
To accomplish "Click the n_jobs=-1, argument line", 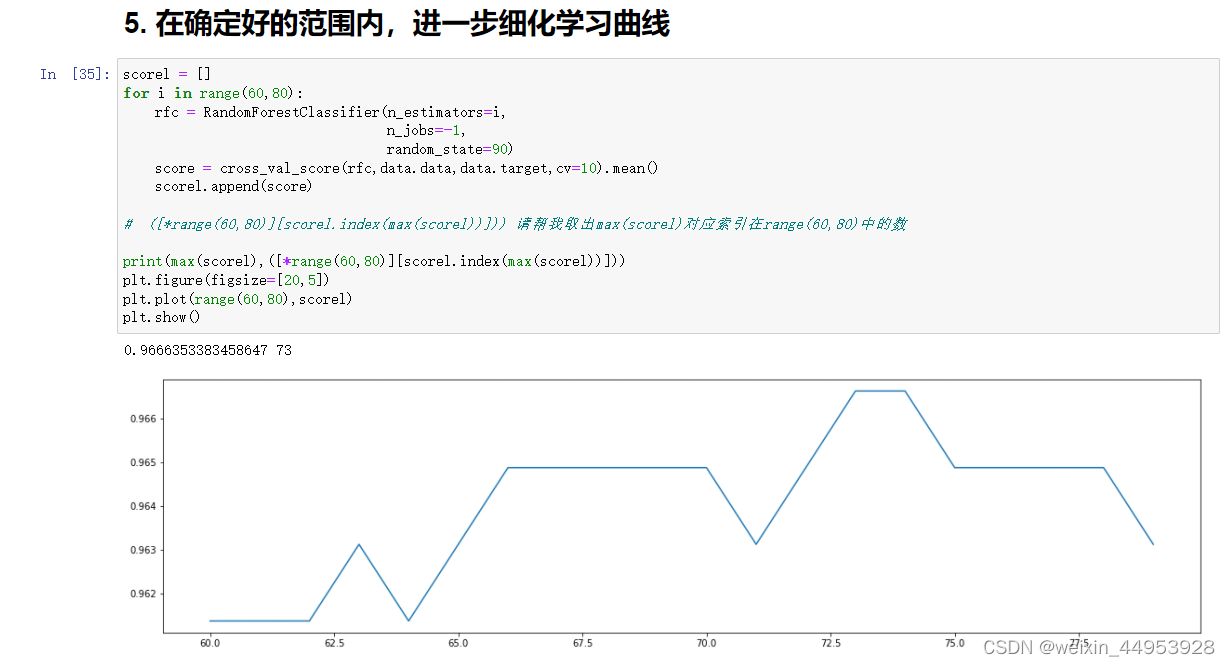I will [426, 130].
